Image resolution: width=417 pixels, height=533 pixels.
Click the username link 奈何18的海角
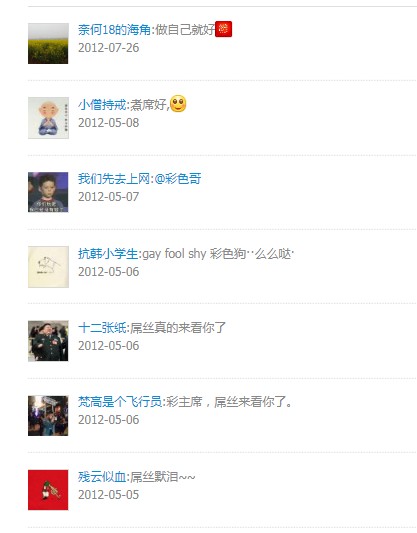[114, 30]
